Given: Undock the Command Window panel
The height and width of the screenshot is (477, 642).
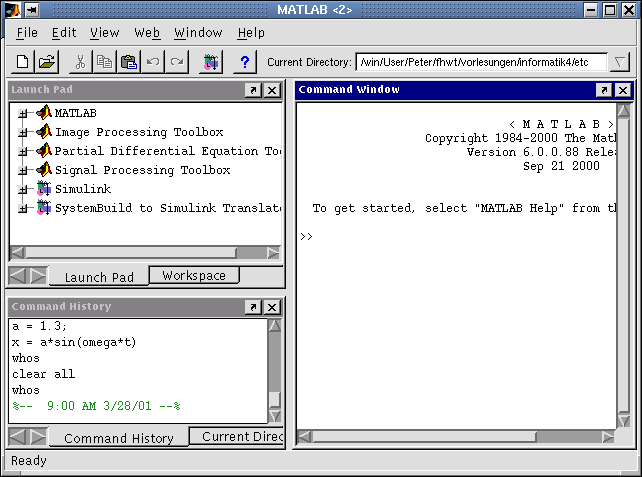Looking at the screenshot, I should coord(604,90).
